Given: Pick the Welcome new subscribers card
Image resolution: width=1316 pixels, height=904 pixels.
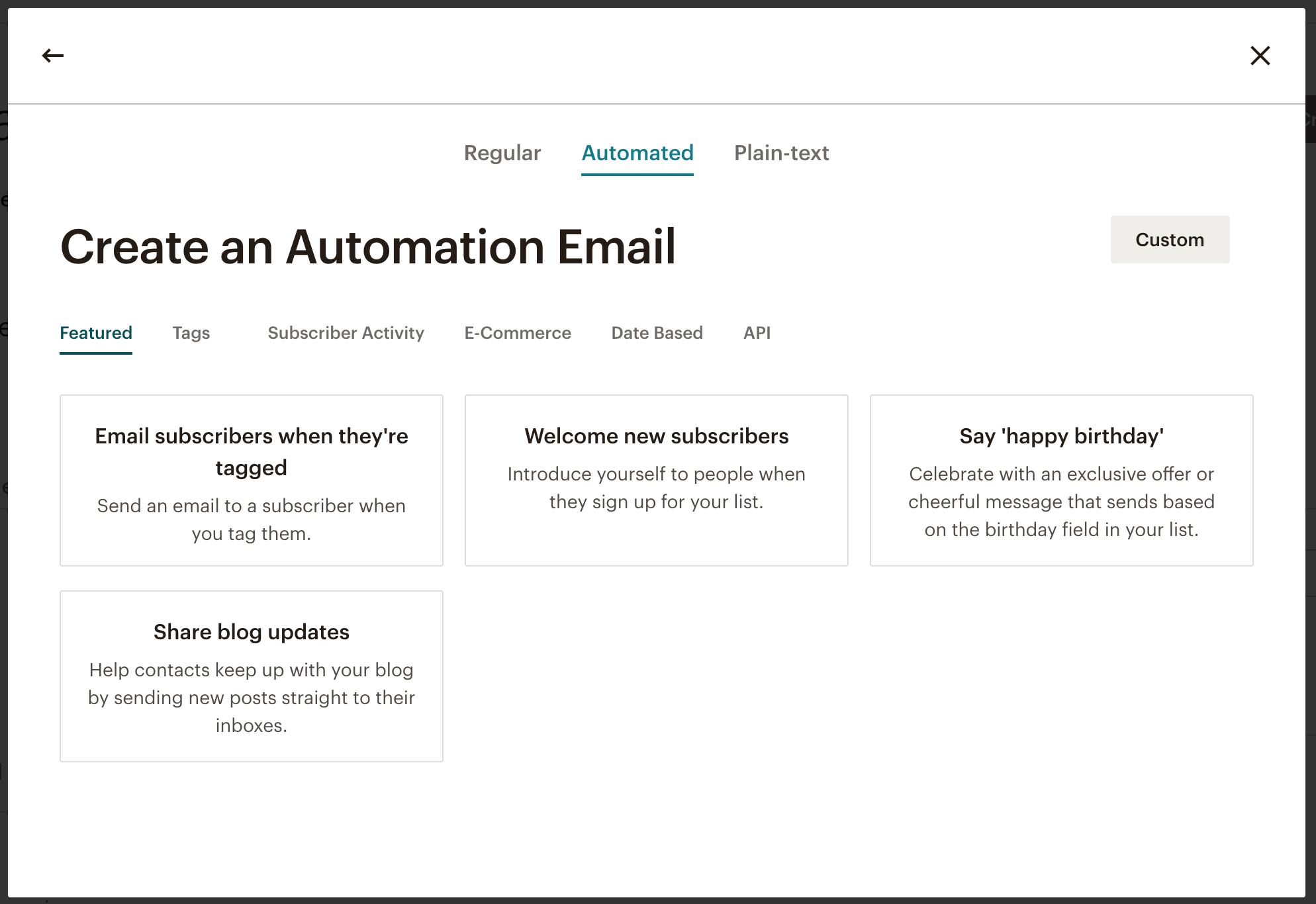Looking at the screenshot, I should (x=657, y=480).
